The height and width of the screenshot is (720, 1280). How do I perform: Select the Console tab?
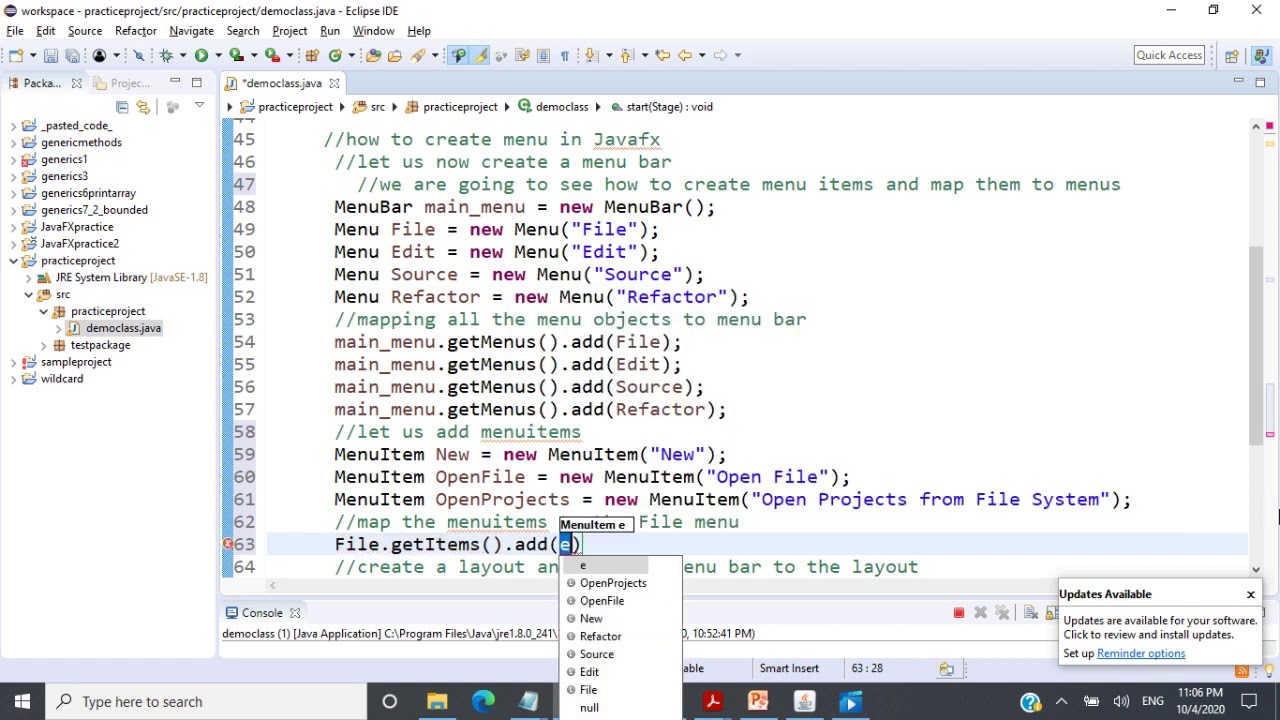(262, 613)
